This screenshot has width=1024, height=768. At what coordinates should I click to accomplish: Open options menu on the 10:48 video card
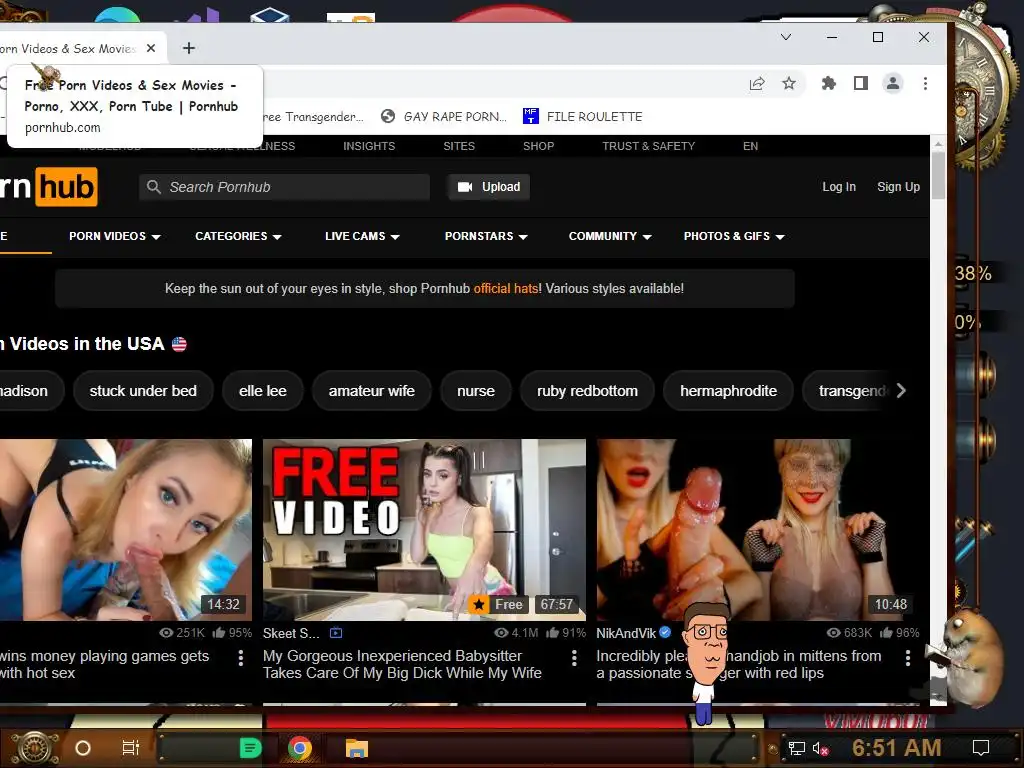pos(908,658)
